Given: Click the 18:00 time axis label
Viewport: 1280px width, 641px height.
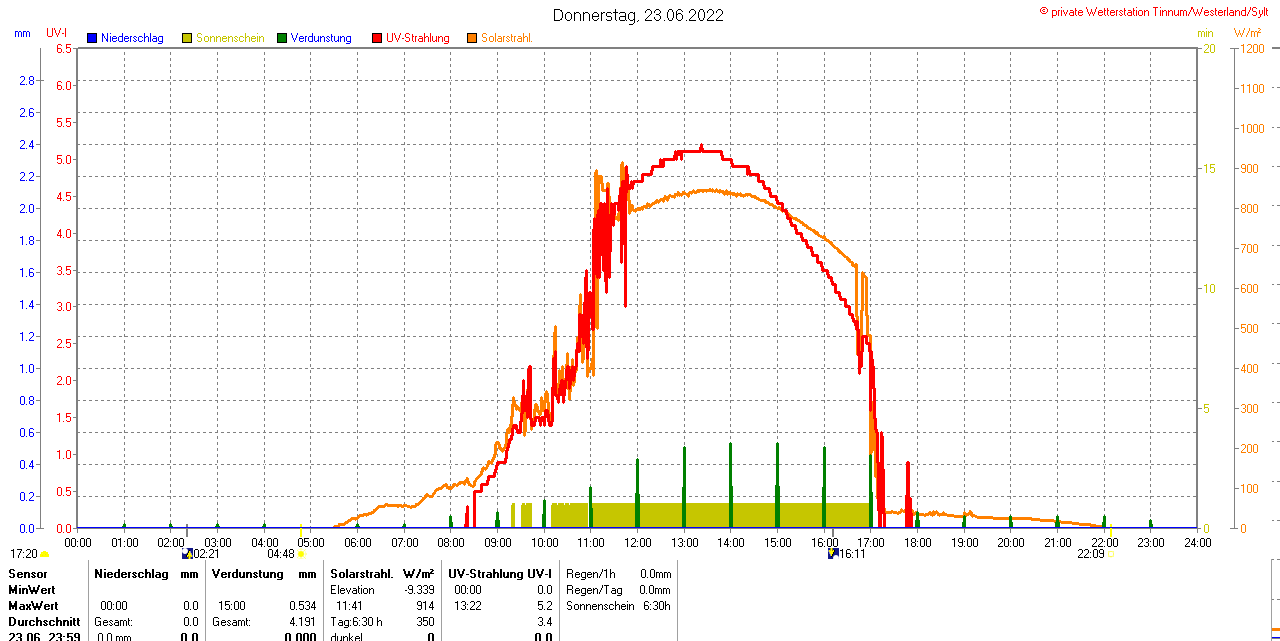Looking at the screenshot, I should (x=918, y=542).
